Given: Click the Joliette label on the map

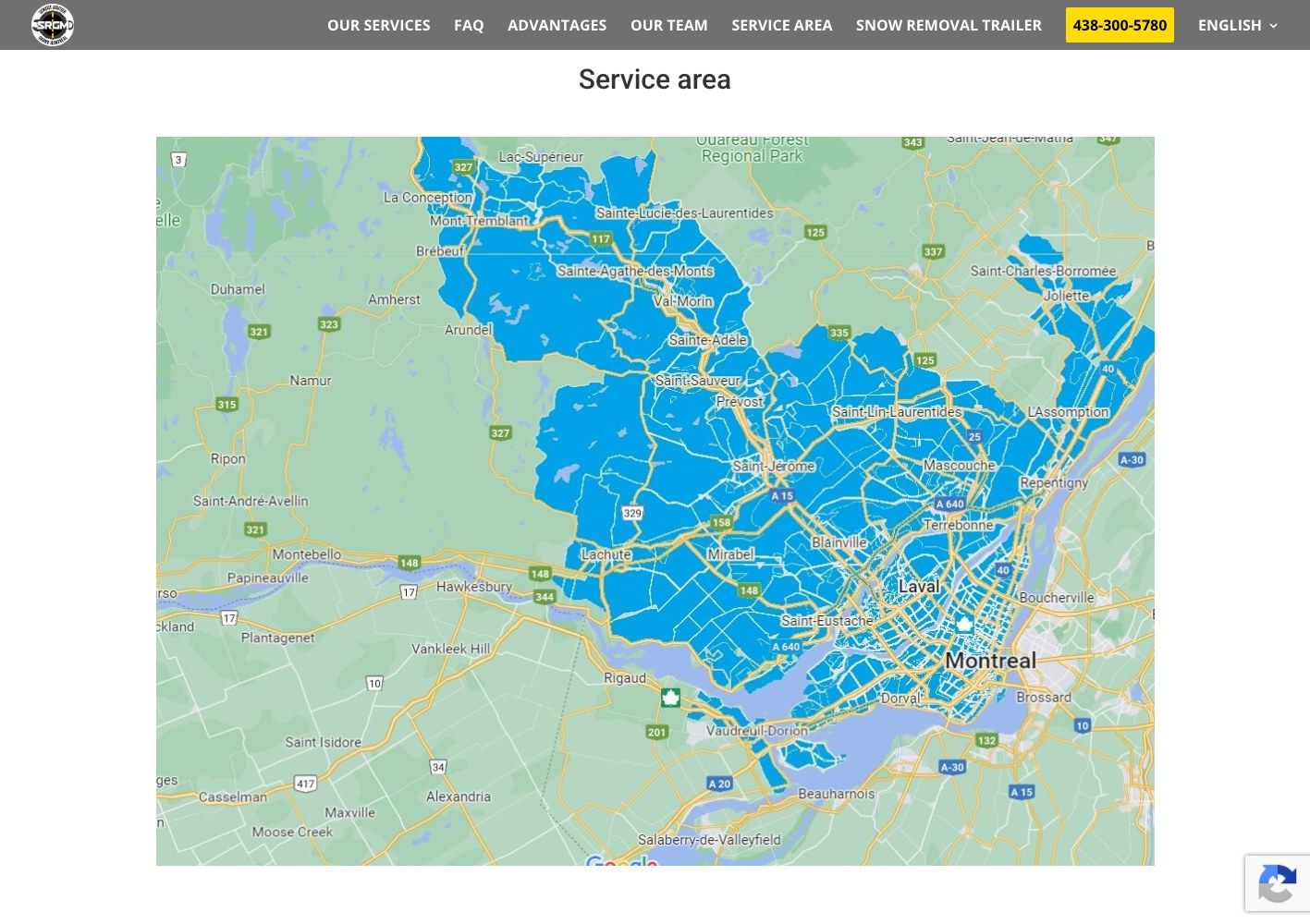Looking at the screenshot, I should click(x=1066, y=296).
